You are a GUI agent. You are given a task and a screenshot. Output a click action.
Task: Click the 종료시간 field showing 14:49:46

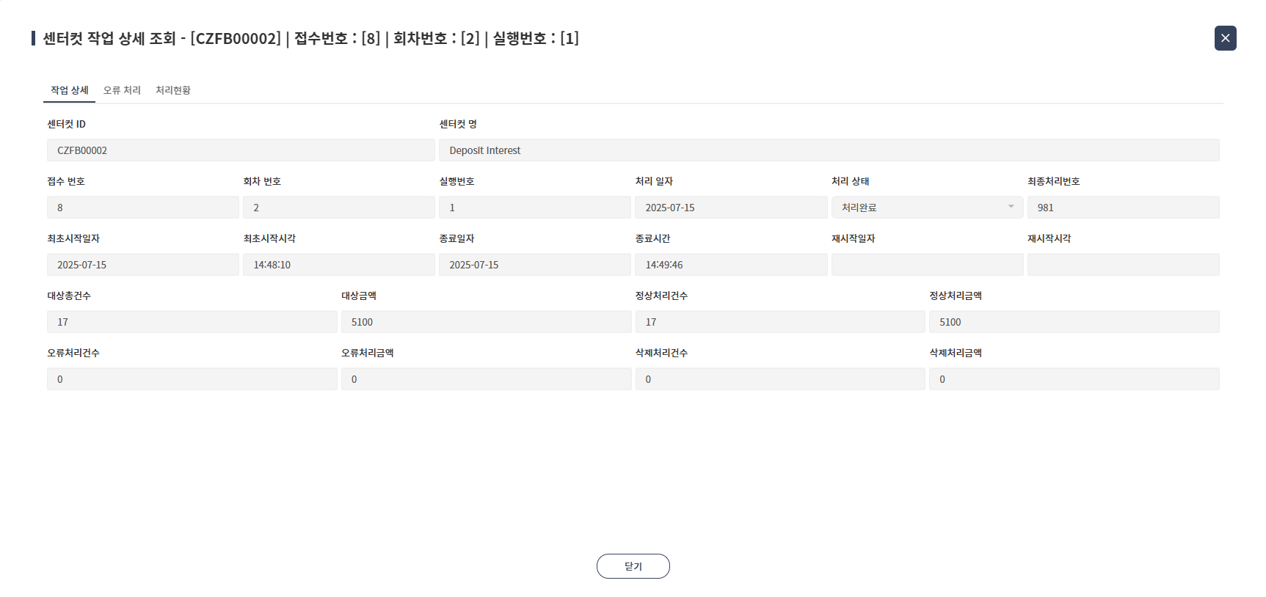[x=730, y=264]
